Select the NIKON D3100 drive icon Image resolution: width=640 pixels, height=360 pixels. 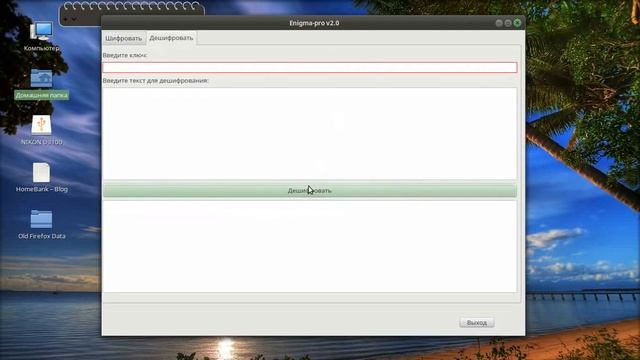pyautogui.click(x=41, y=131)
